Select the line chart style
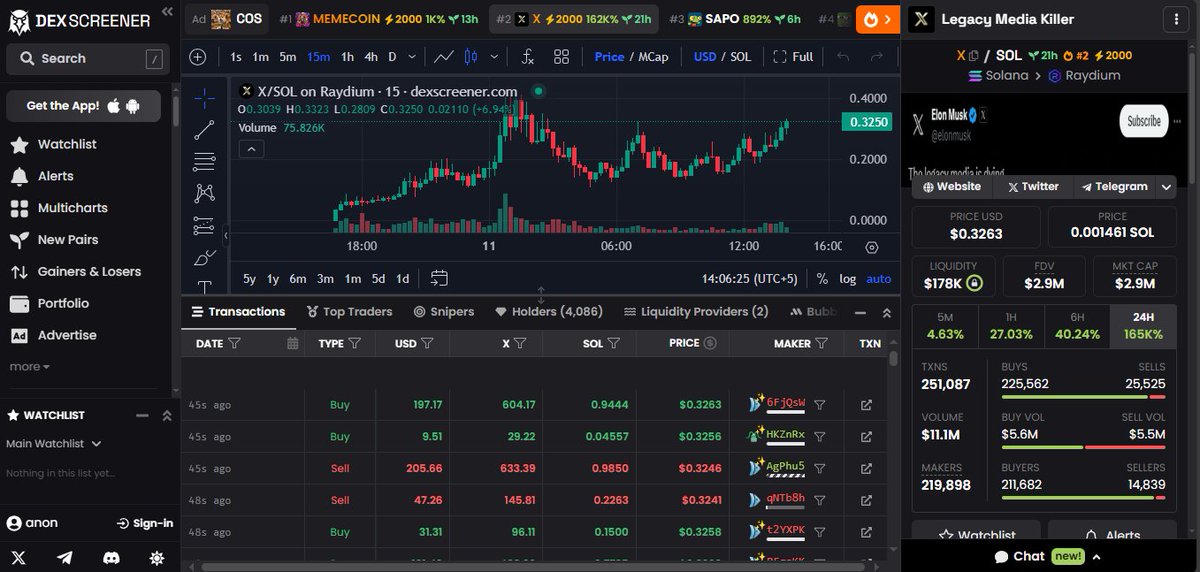 pos(445,57)
